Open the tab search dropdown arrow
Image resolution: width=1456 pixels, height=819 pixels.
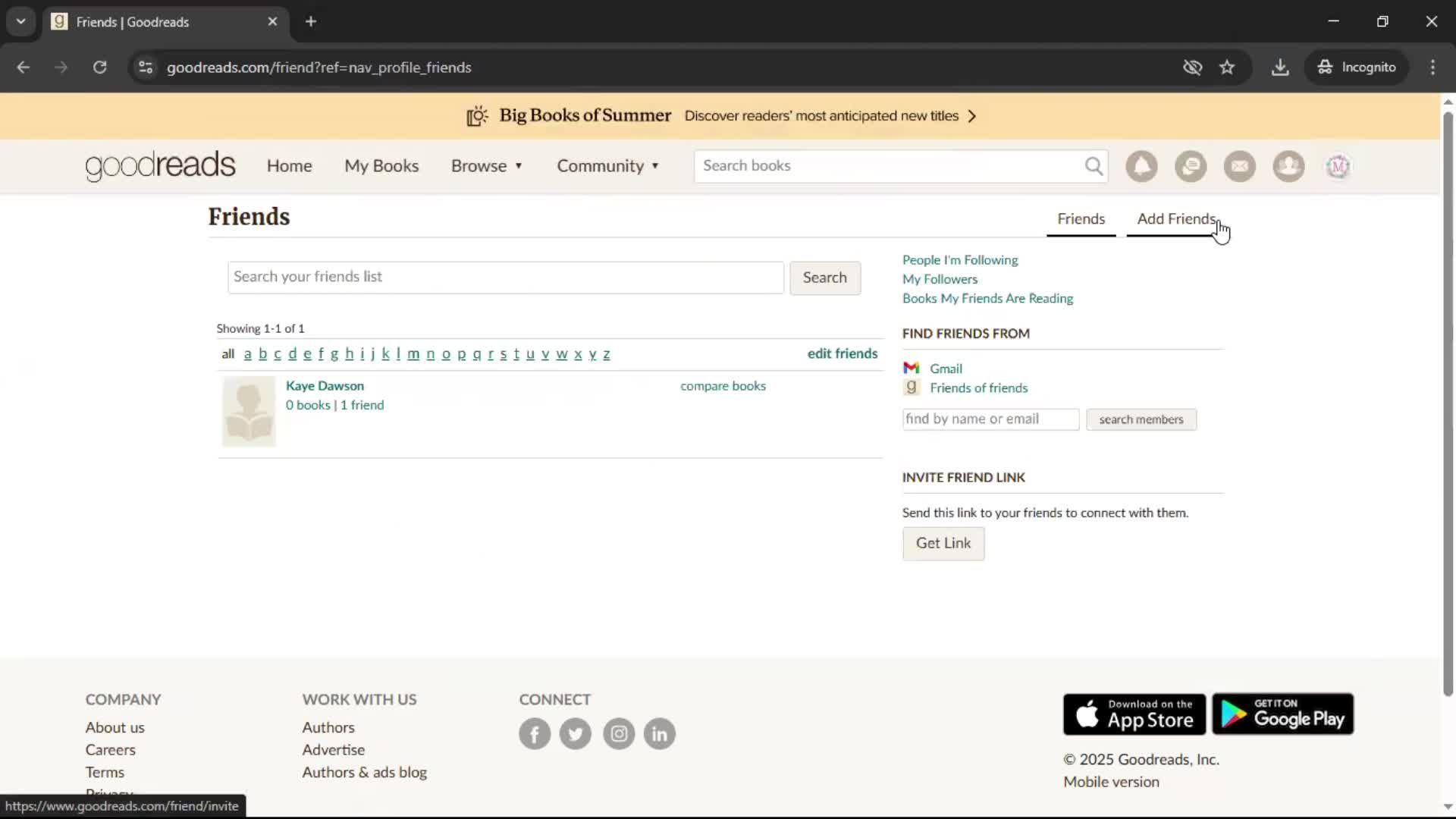pyautogui.click(x=20, y=21)
